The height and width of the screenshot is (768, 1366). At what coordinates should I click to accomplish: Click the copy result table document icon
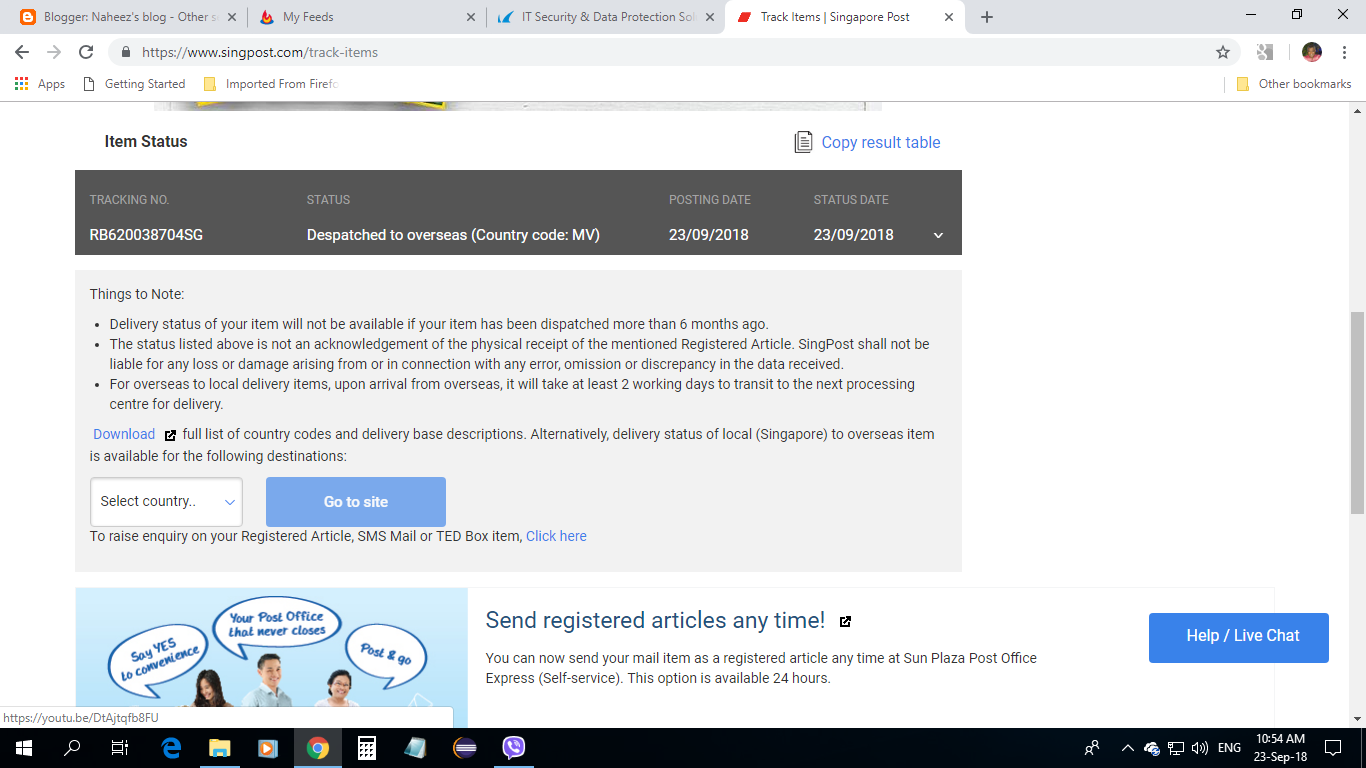803,142
